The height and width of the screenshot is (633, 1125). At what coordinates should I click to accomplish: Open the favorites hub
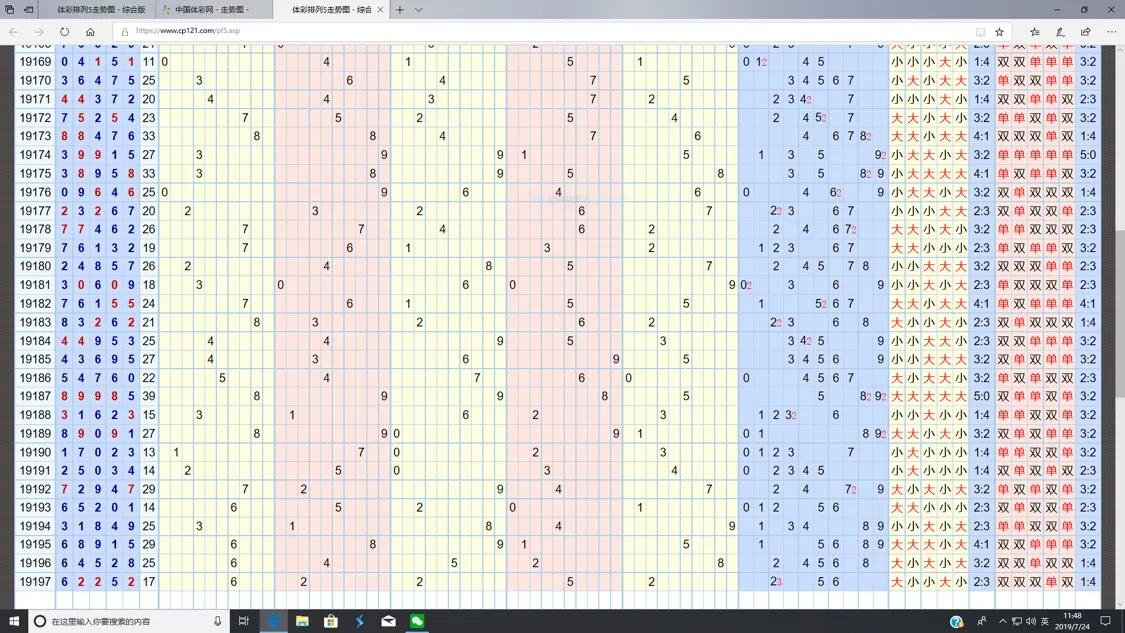1035,32
